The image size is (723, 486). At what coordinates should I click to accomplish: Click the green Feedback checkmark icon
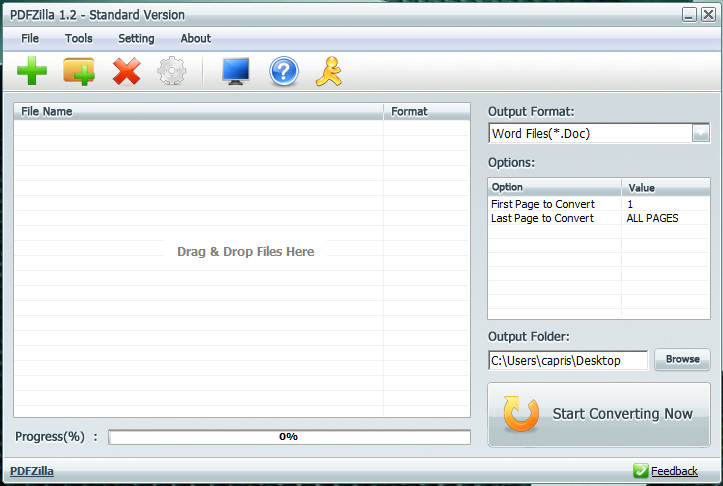640,471
